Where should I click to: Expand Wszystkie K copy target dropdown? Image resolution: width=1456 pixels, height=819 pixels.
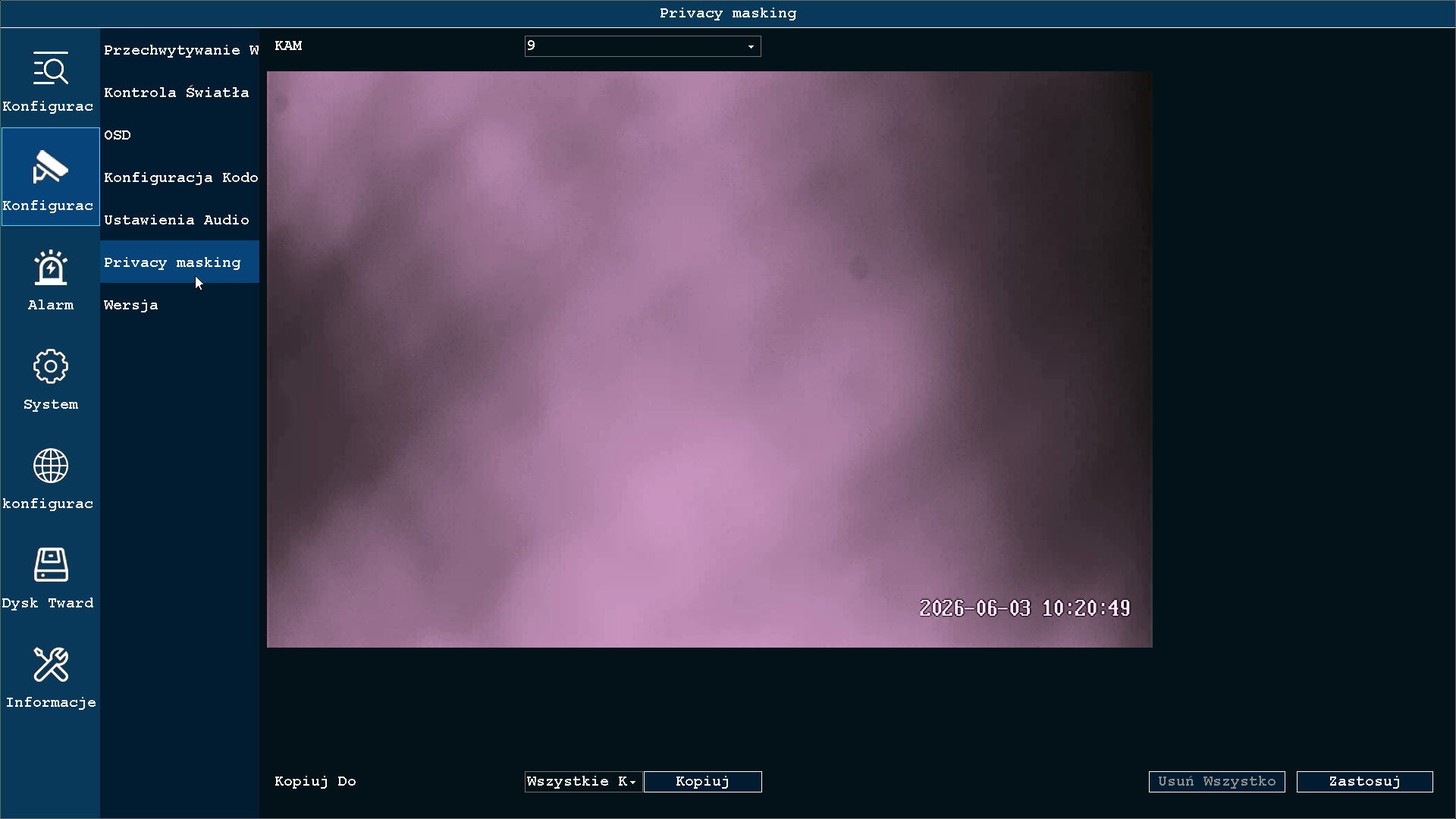point(583,782)
